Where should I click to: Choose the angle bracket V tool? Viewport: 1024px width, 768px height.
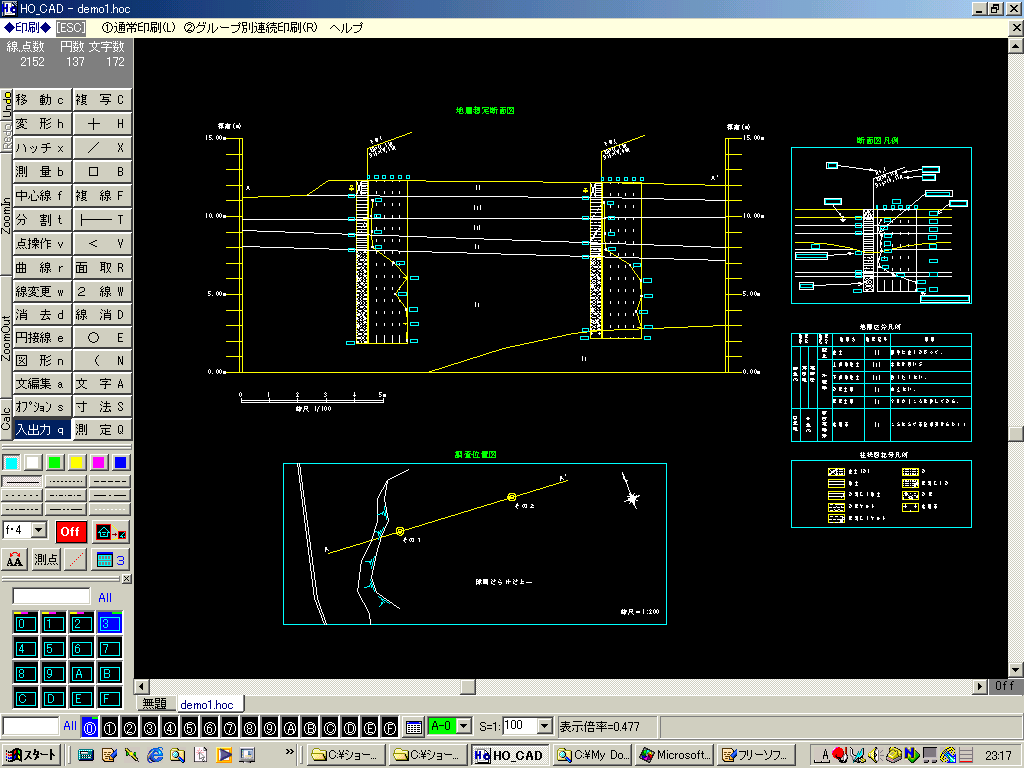click(x=102, y=244)
